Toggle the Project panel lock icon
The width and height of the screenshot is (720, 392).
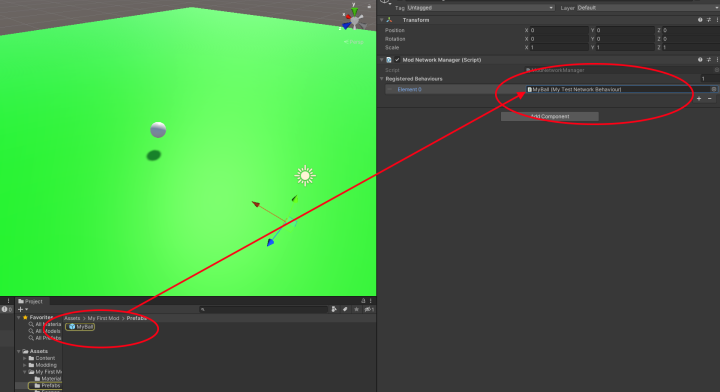(x=363, y=301)
